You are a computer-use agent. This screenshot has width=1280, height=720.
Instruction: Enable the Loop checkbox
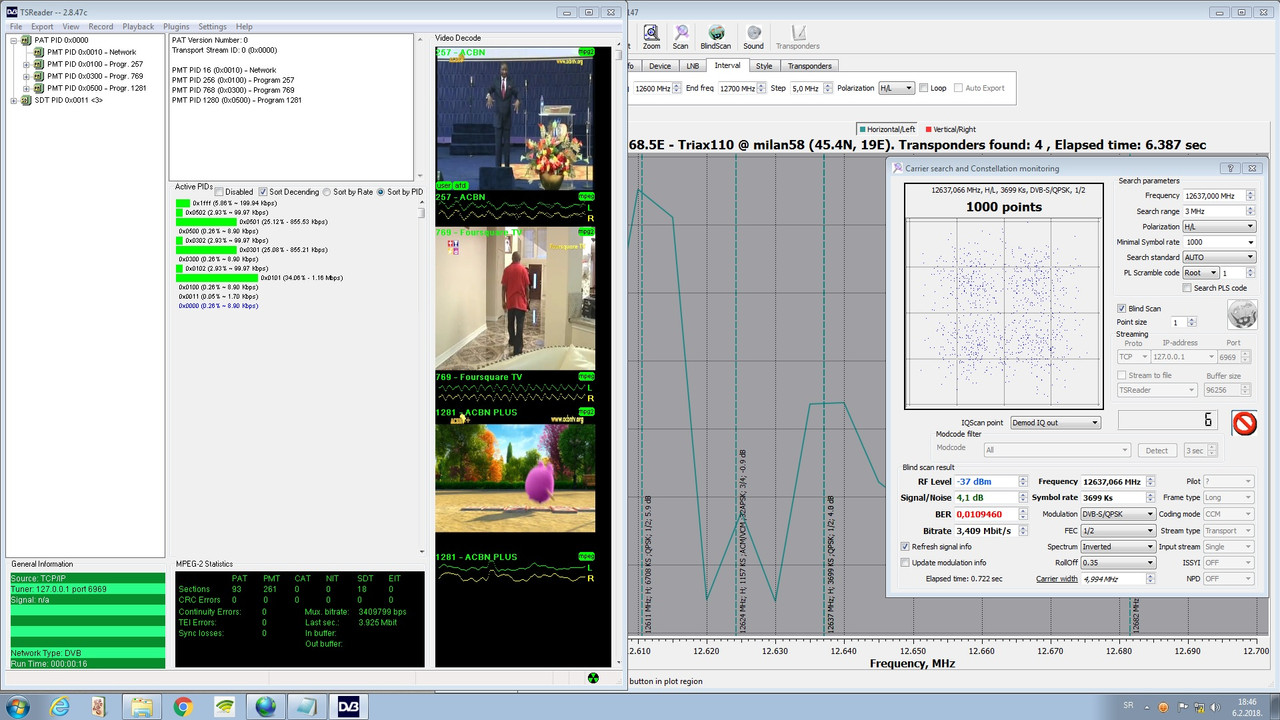click(x=924, y=88)
